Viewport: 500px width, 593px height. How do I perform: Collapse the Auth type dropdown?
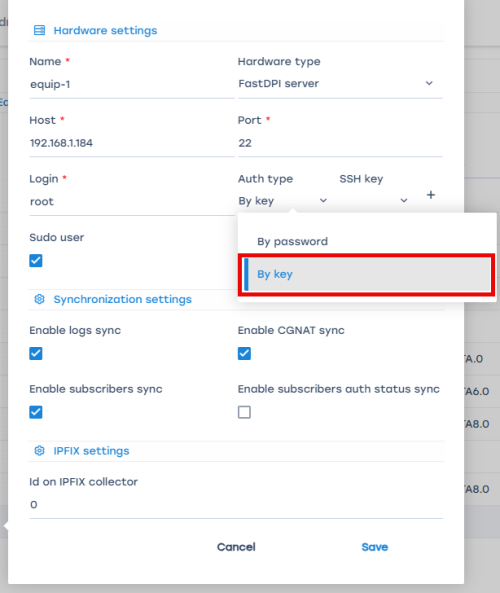(283, 201)
